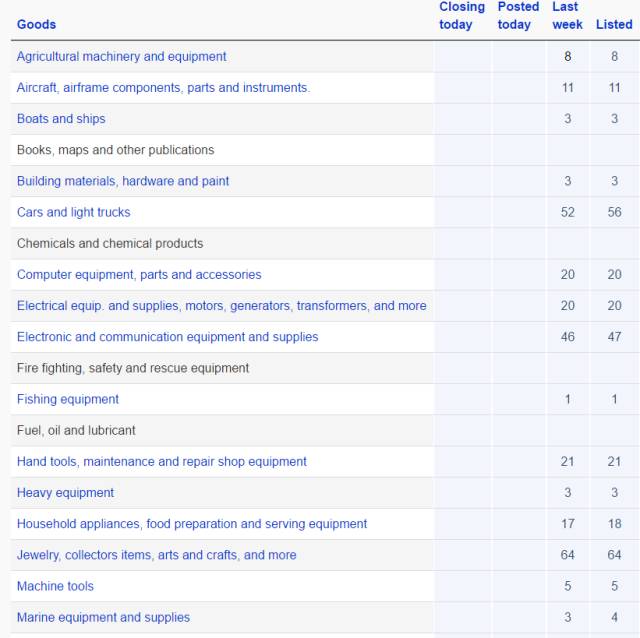Open Building materials, hardware and paint
The image size is (640, 638).
tap(123, 181)
